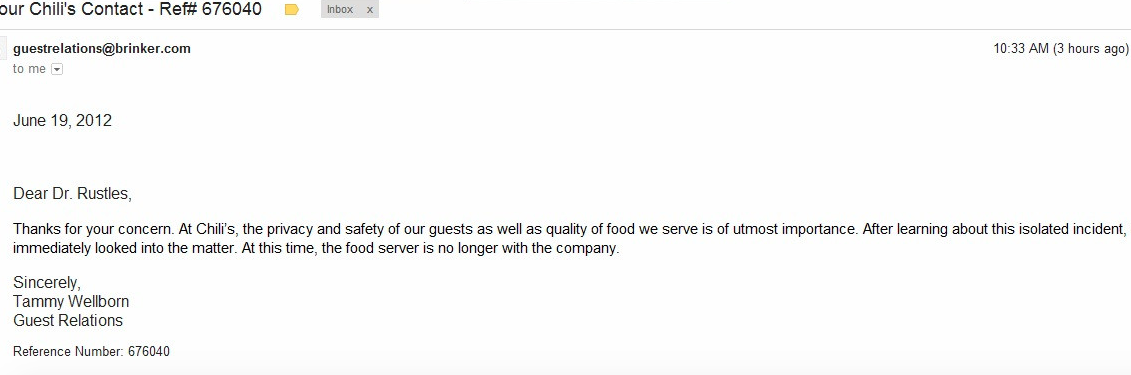Click the "Sincerely," closing line

pos(47,283)
